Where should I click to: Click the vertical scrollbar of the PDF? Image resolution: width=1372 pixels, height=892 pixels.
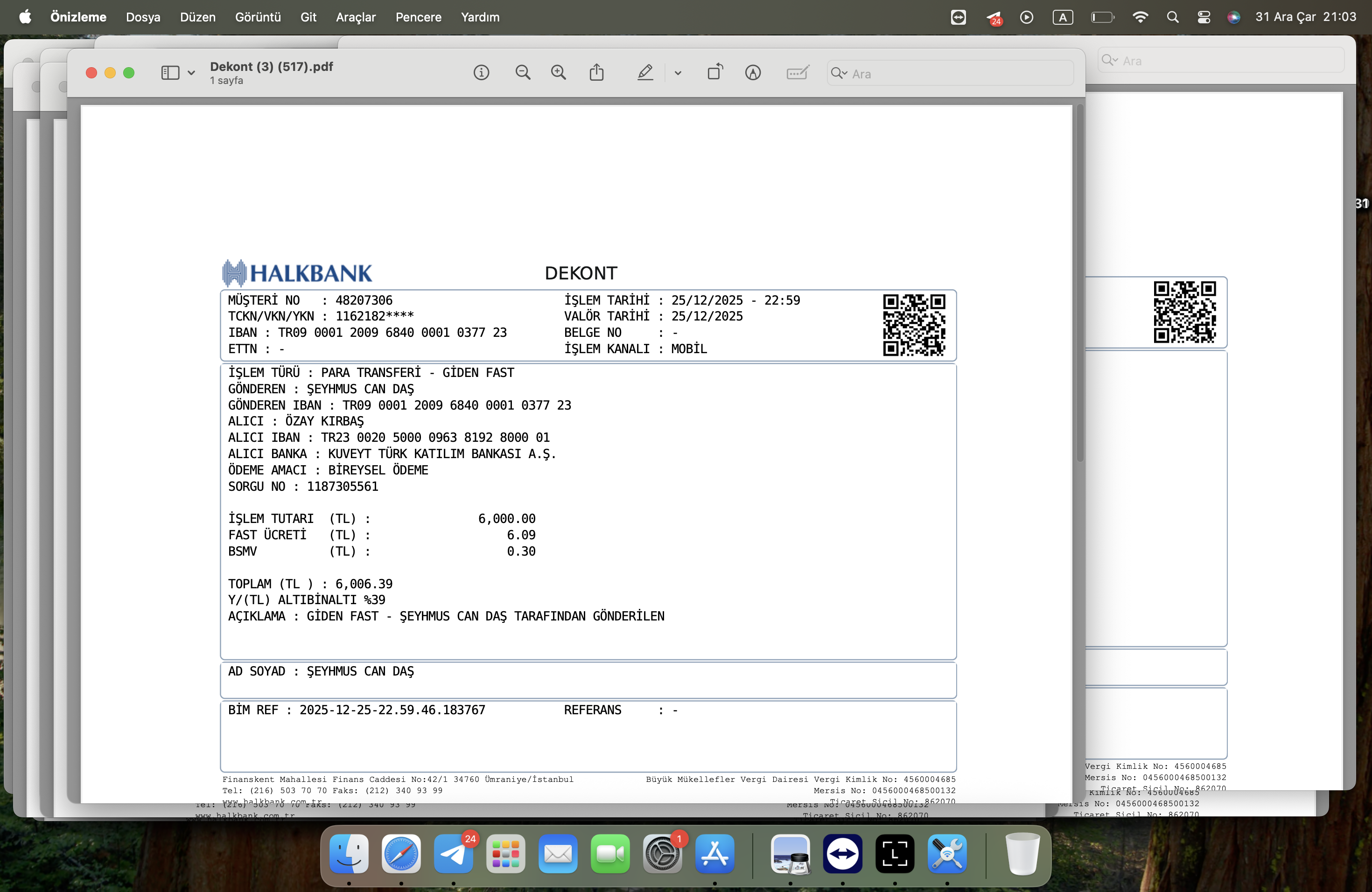pyautogui.click(x=1080, y=282)
